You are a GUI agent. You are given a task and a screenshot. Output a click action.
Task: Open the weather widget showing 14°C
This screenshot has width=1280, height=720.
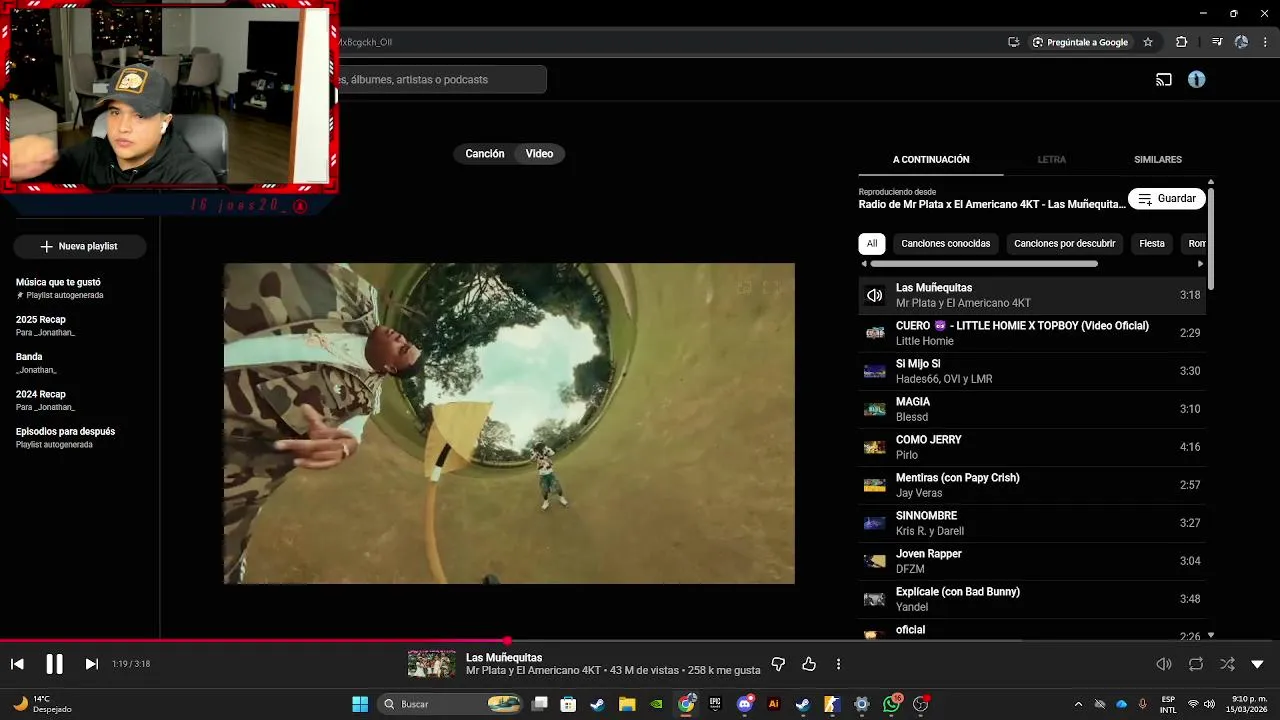coord(40,704)
